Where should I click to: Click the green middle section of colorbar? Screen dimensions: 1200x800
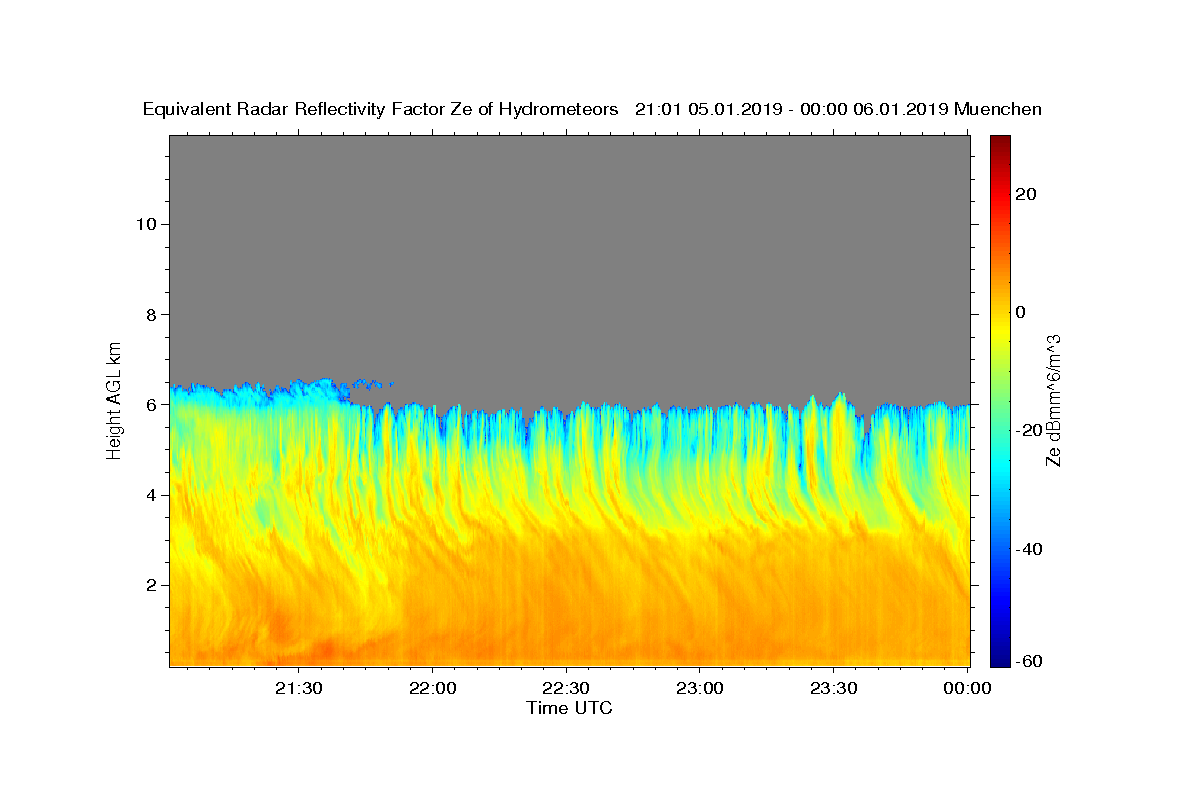(x=1000, y=400)
